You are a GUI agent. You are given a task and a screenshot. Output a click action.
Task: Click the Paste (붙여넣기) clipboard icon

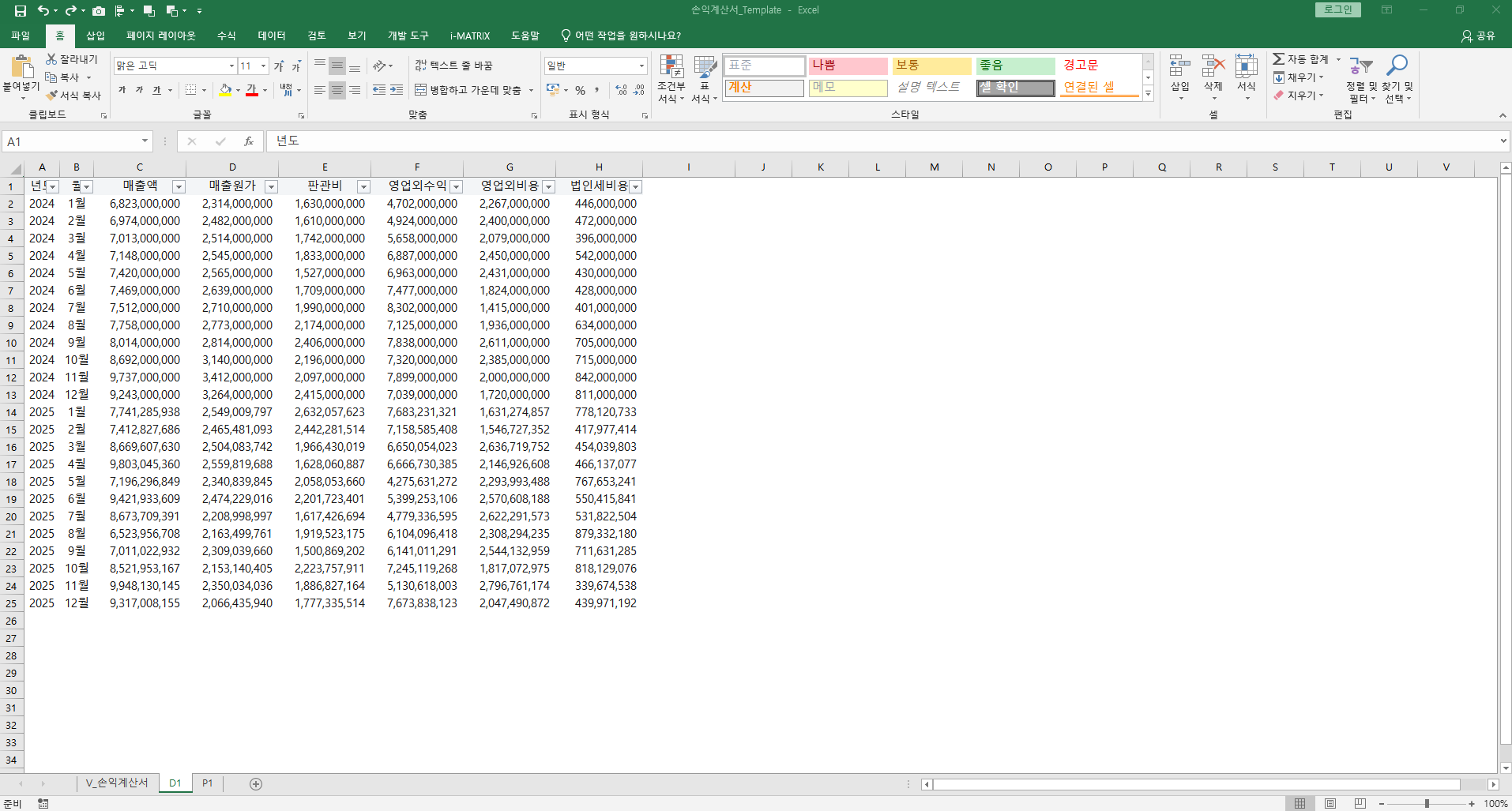(21, 67)
